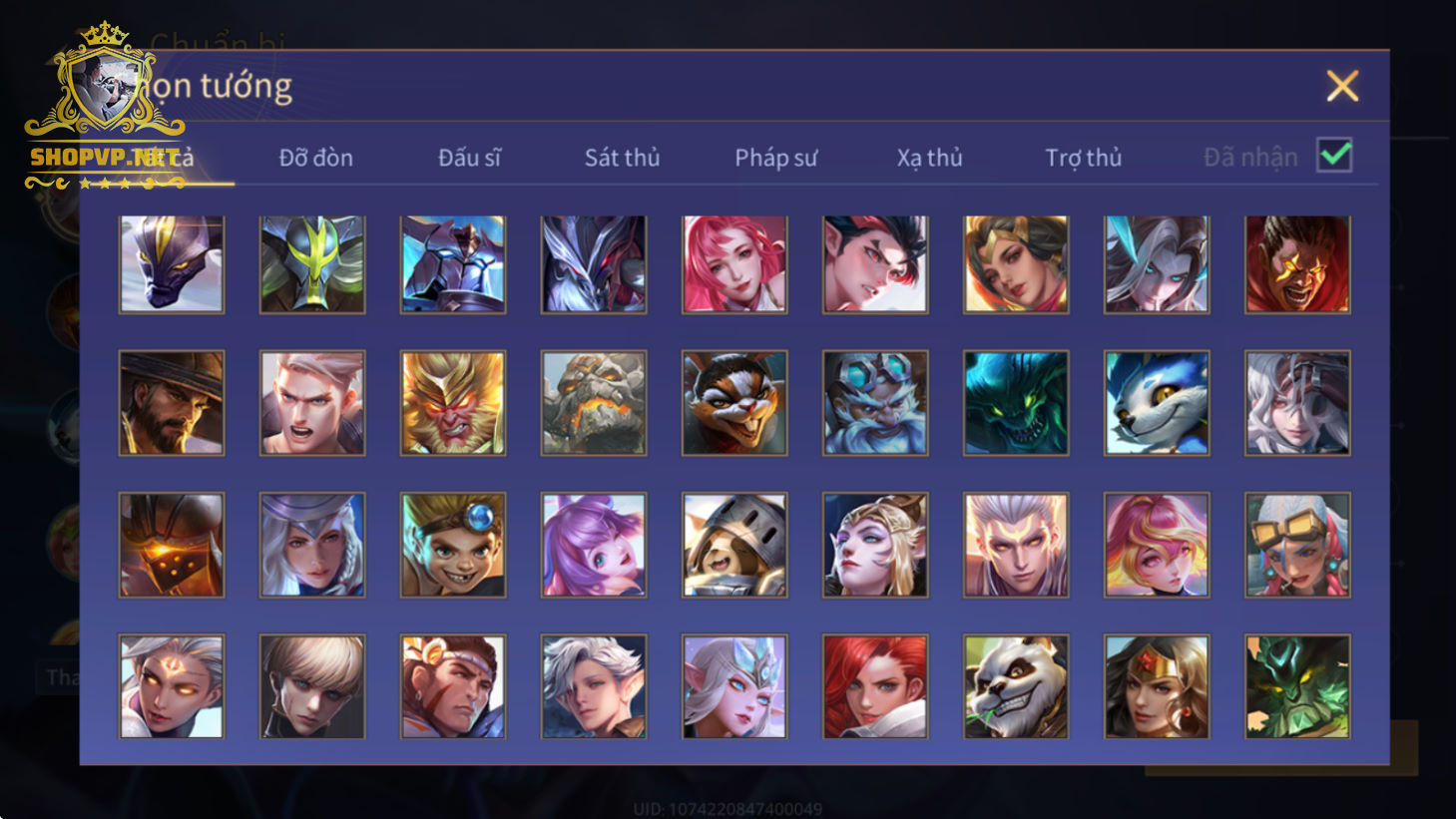Open the Đấu sĩ tab
The width and height of the screenshot is (1456, 819).
click(469, 158)
